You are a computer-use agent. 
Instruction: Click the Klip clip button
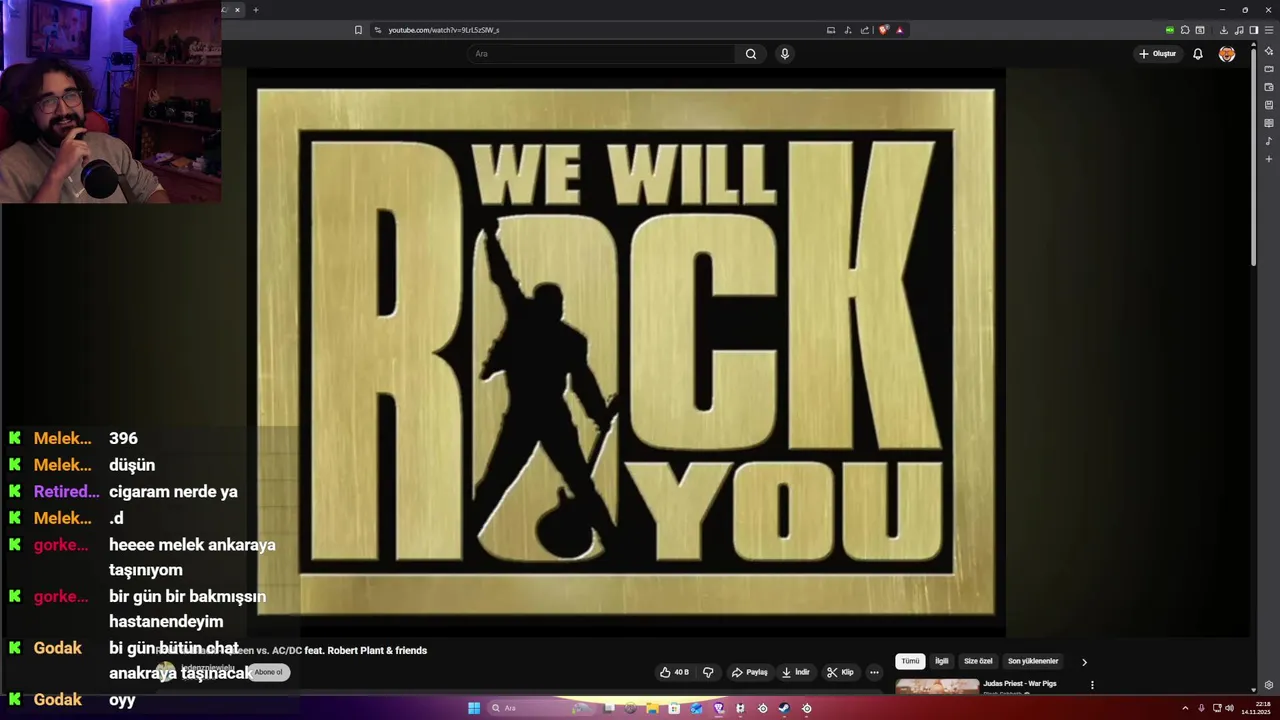[840, 672]
